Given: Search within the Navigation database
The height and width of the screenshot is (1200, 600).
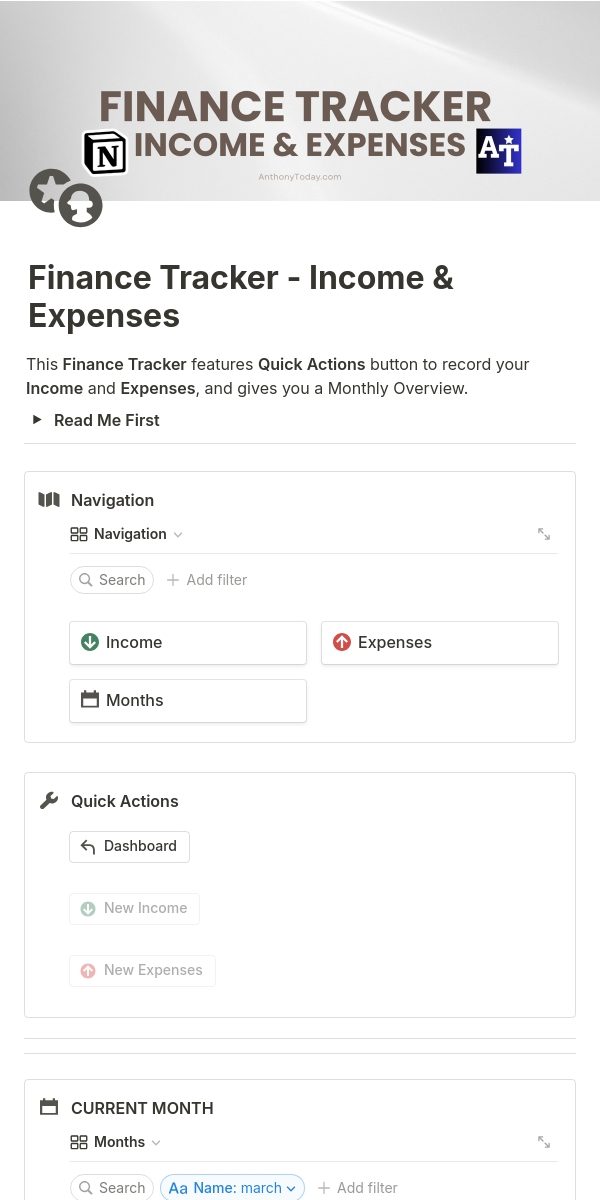Looking at the screenshot, I should click(x=112, y=580).
